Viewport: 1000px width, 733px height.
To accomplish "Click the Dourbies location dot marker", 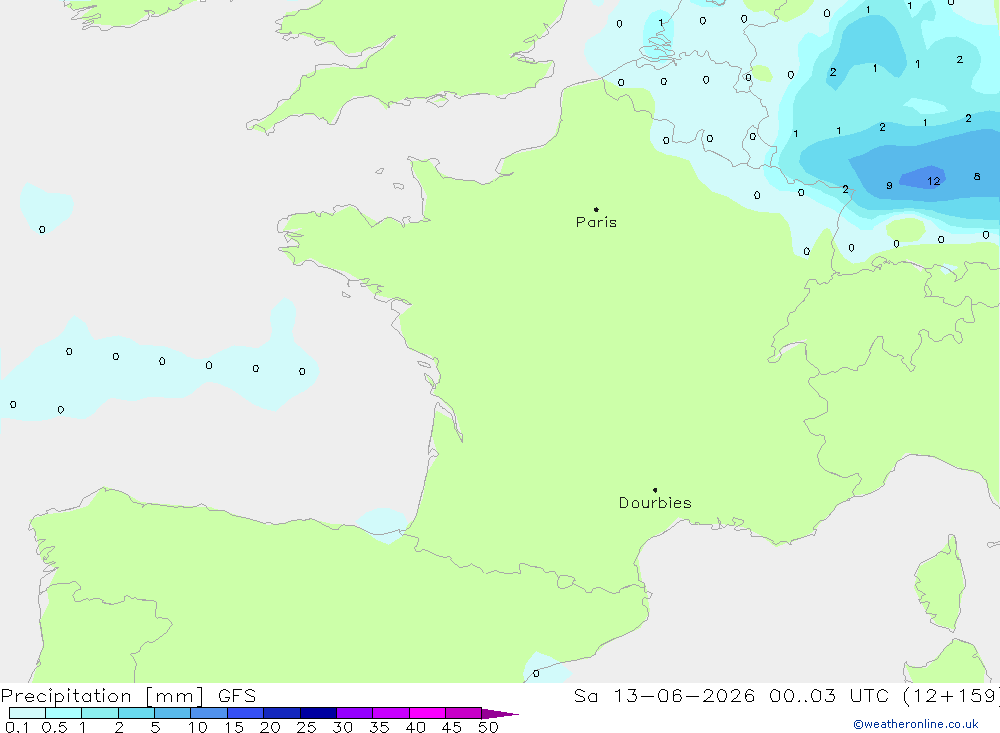I will 655,490.
